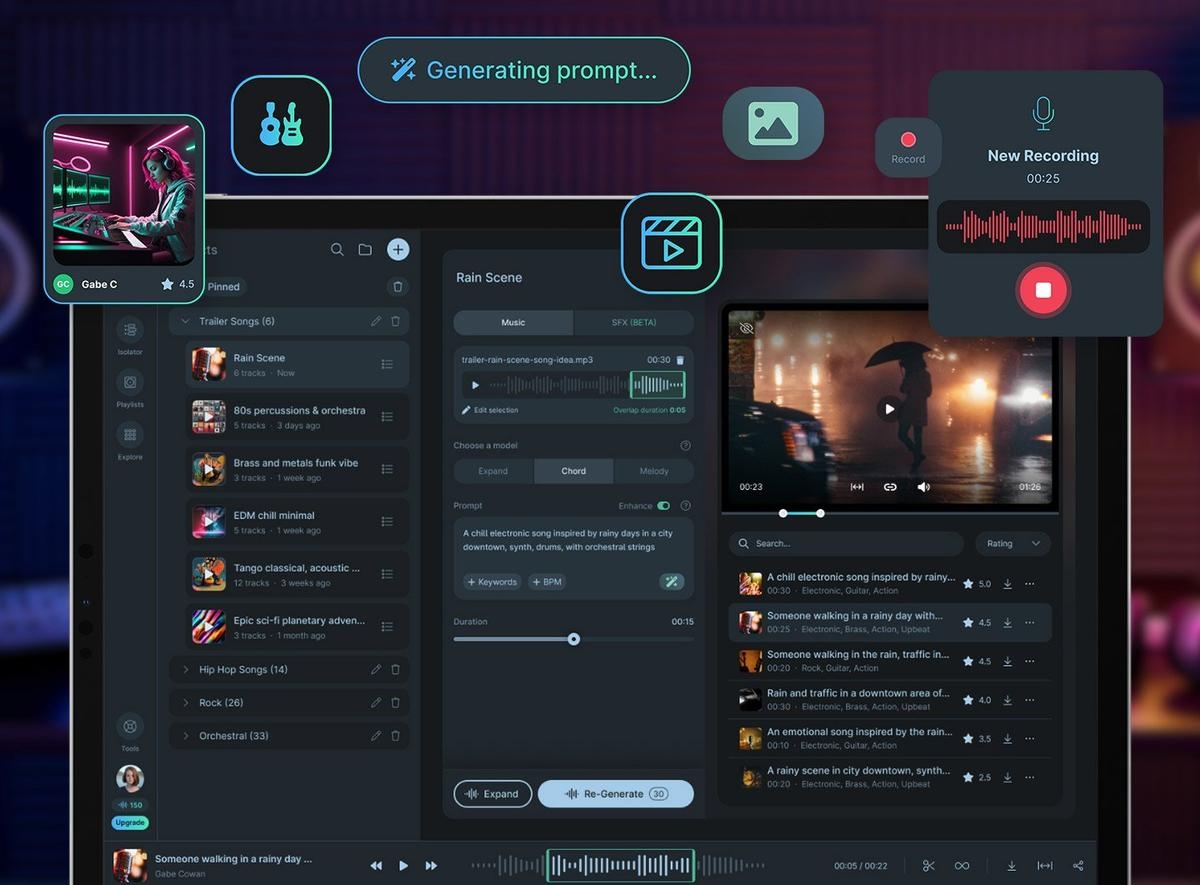
Task: Collapse the Trailer Songs folder
Action: pos(186,321)
